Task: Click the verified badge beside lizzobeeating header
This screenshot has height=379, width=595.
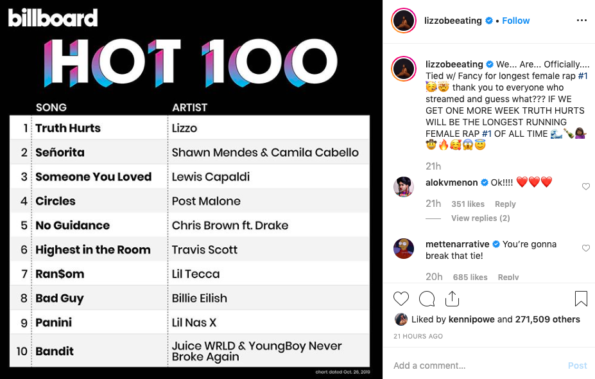Action: (489, 20)
